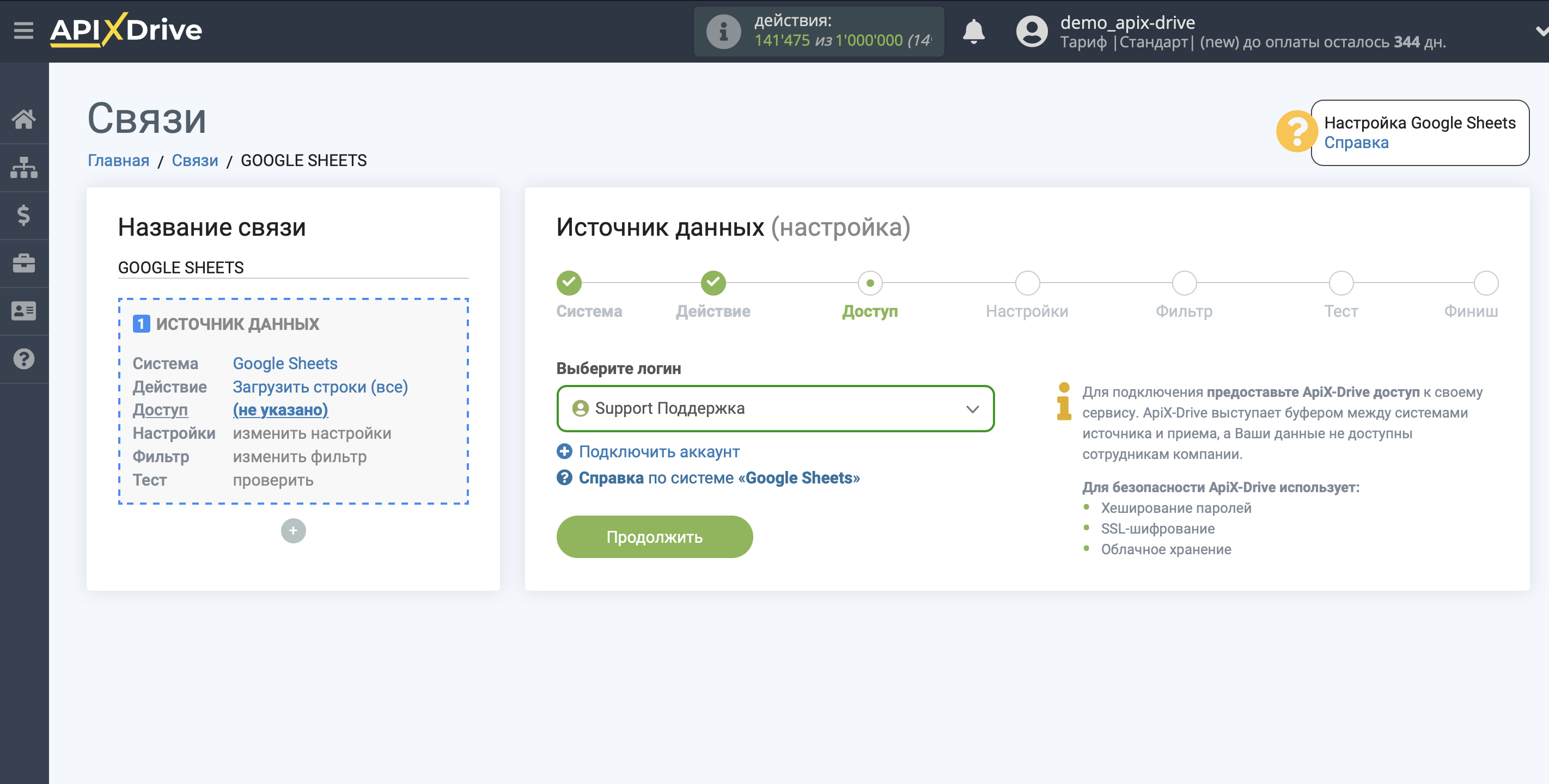Select the Тест step
The image size is (1549, 784).
(x=1341, y=283)
